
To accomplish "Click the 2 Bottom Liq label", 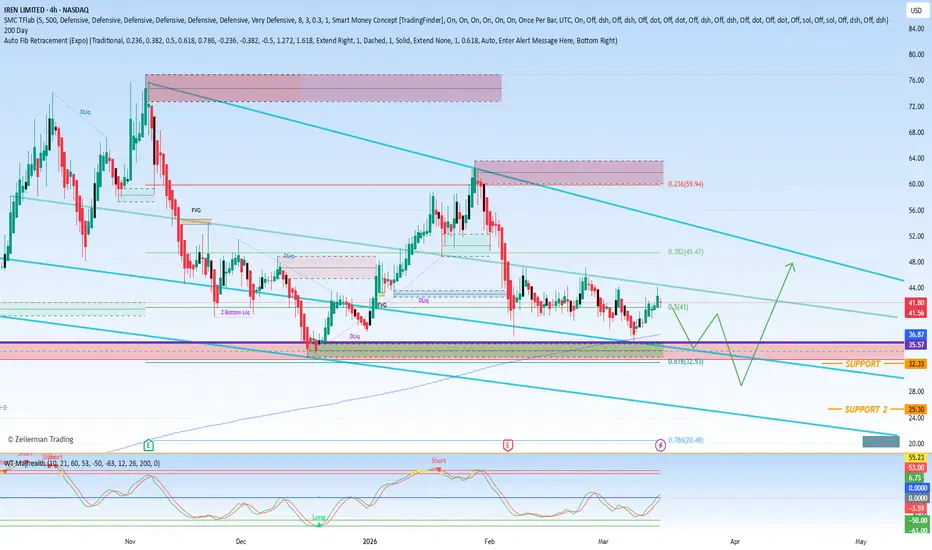I will [x=235, y=312].
